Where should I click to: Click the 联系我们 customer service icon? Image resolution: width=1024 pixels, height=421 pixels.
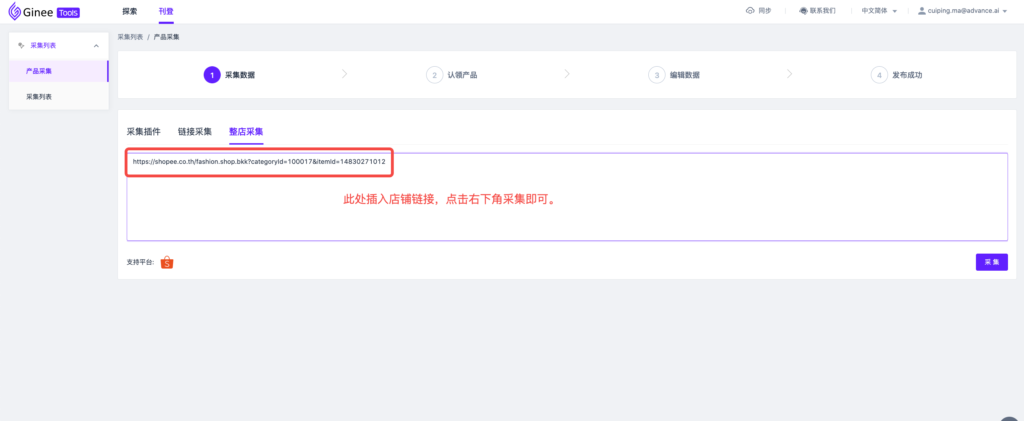click(x=803, y=10)
